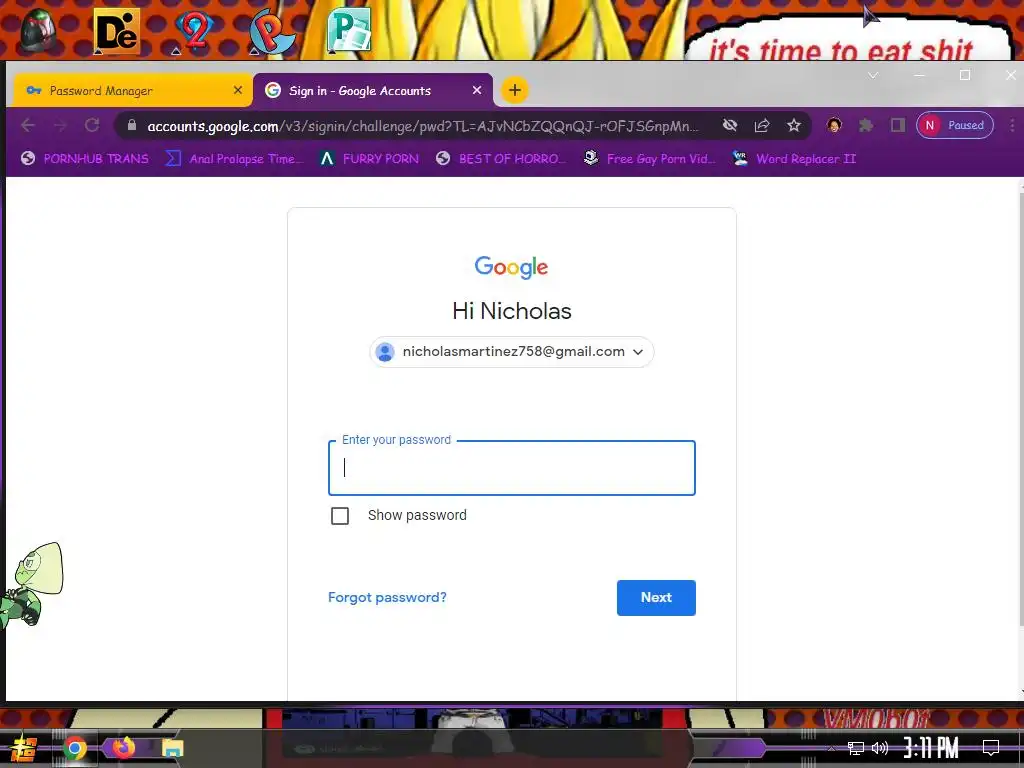The image size is (1024, 768).
Task: Open the Start menu
Action: pos(22,748)
